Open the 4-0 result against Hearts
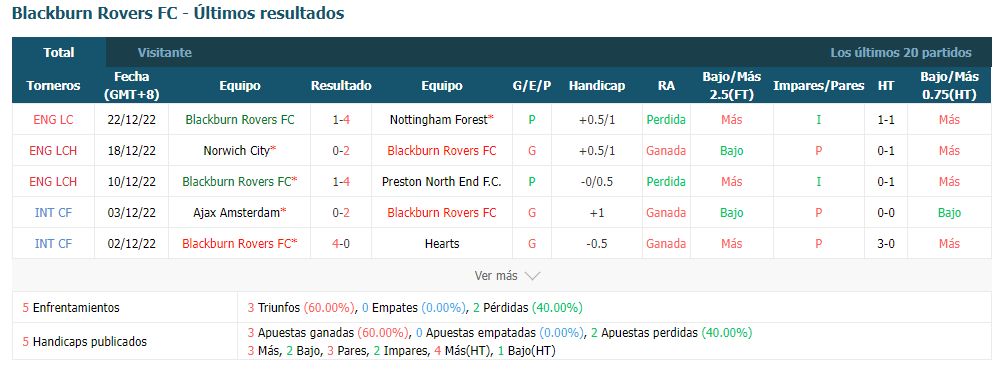This screenshot has width=1003, height=371. point(341,244)
